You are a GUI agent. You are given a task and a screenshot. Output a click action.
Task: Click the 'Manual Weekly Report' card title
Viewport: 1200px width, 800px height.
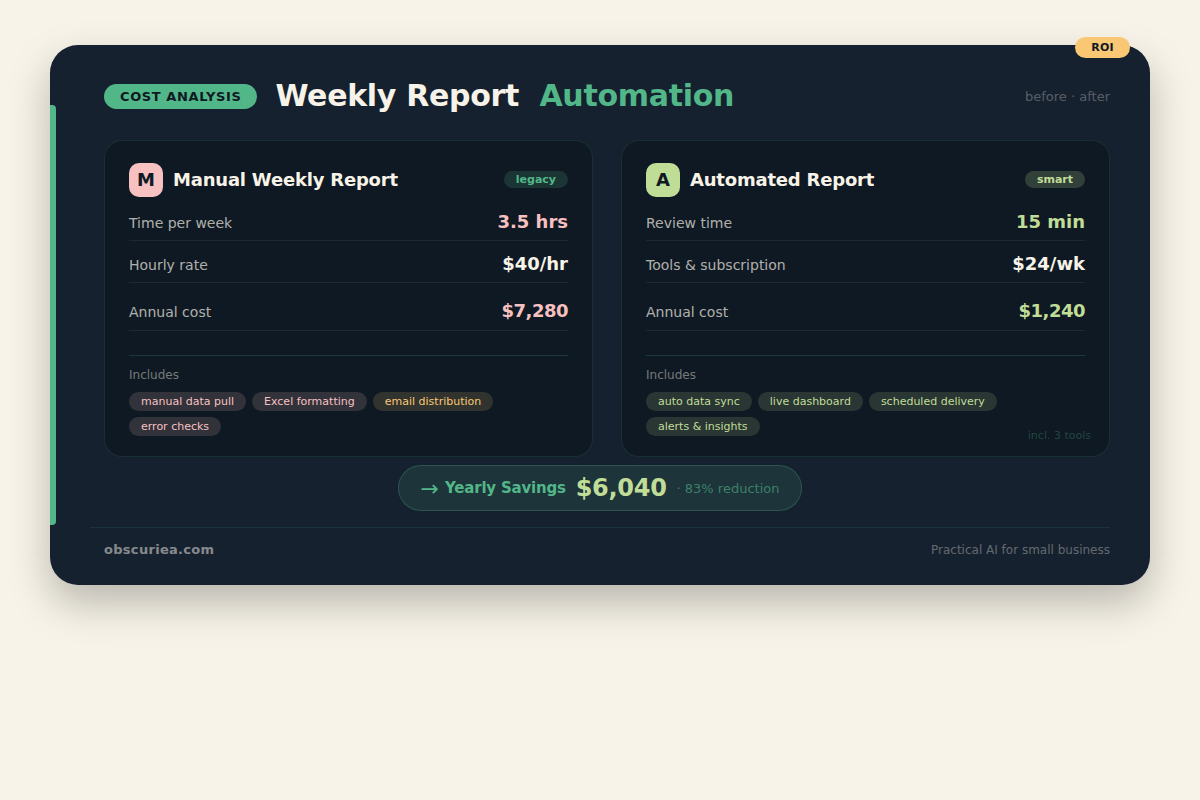pos(286,180)
